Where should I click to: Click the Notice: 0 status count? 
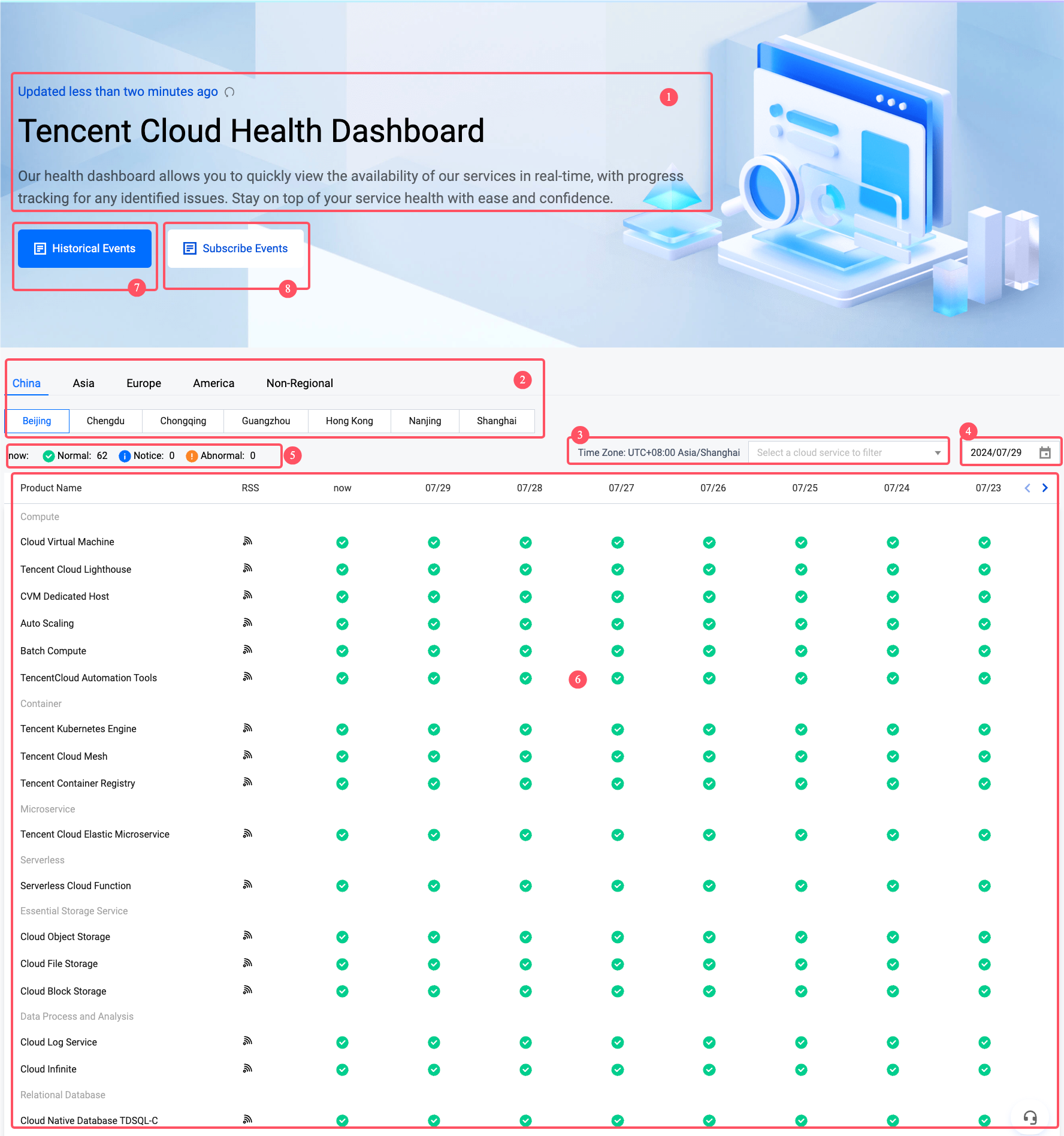tap(147, 456)
